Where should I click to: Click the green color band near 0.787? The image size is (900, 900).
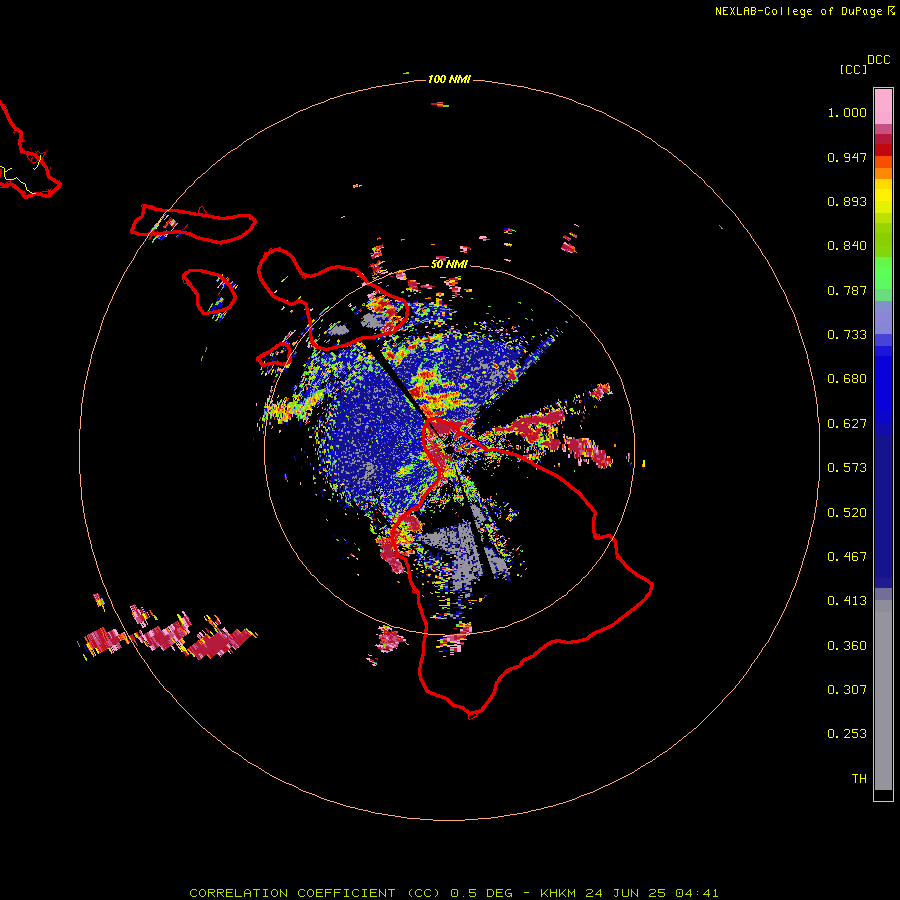[883, 278]
